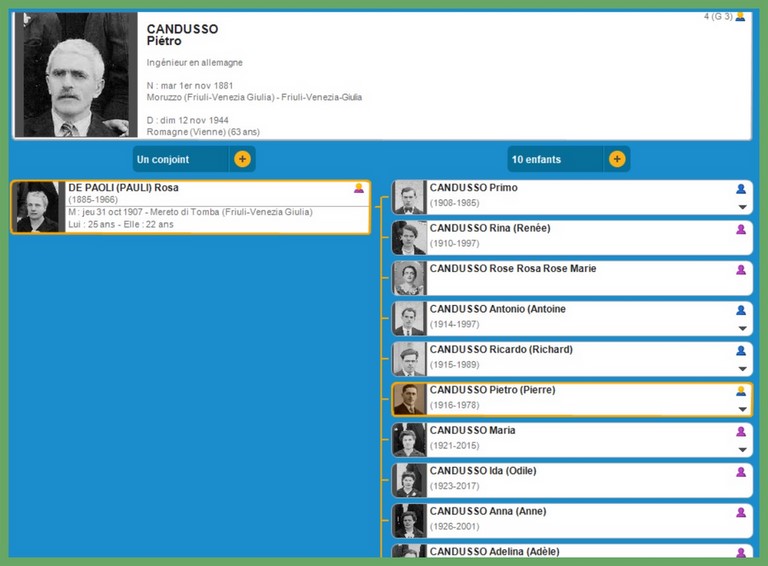
Task: Click the plus icon beside Un conjoint
Action: (242, 159)
